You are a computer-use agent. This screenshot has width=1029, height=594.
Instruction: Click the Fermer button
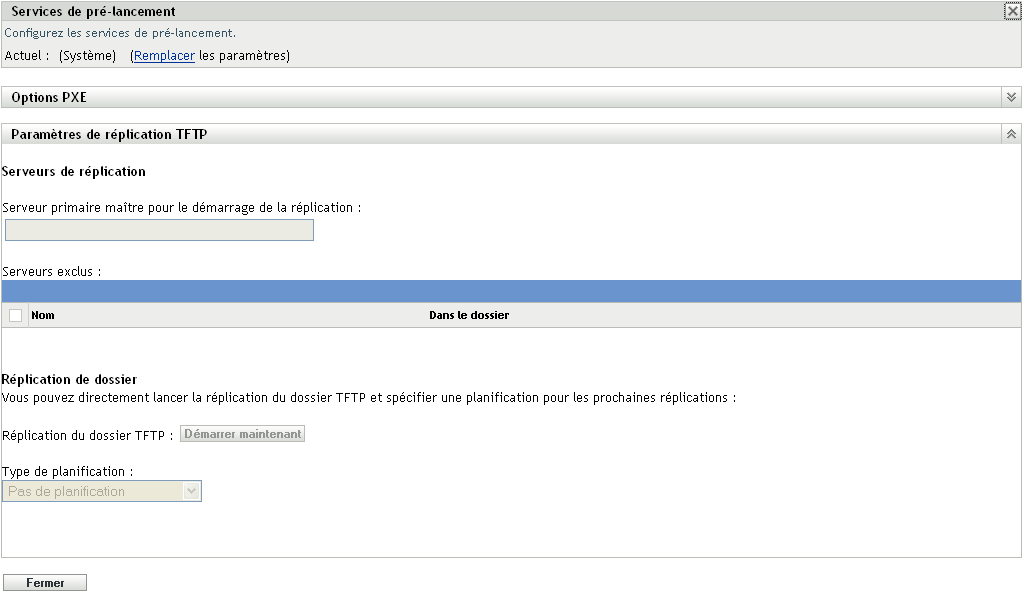coord(45,581)
